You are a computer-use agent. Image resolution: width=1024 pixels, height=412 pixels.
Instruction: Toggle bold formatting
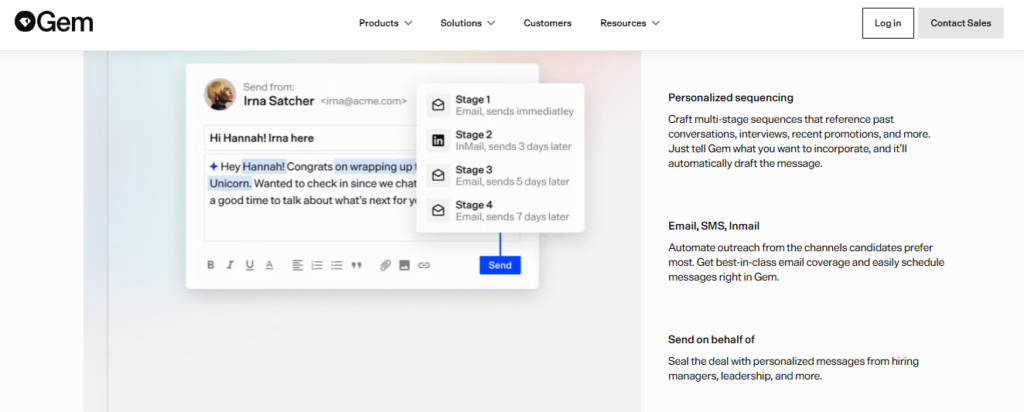tap(211, 265)
